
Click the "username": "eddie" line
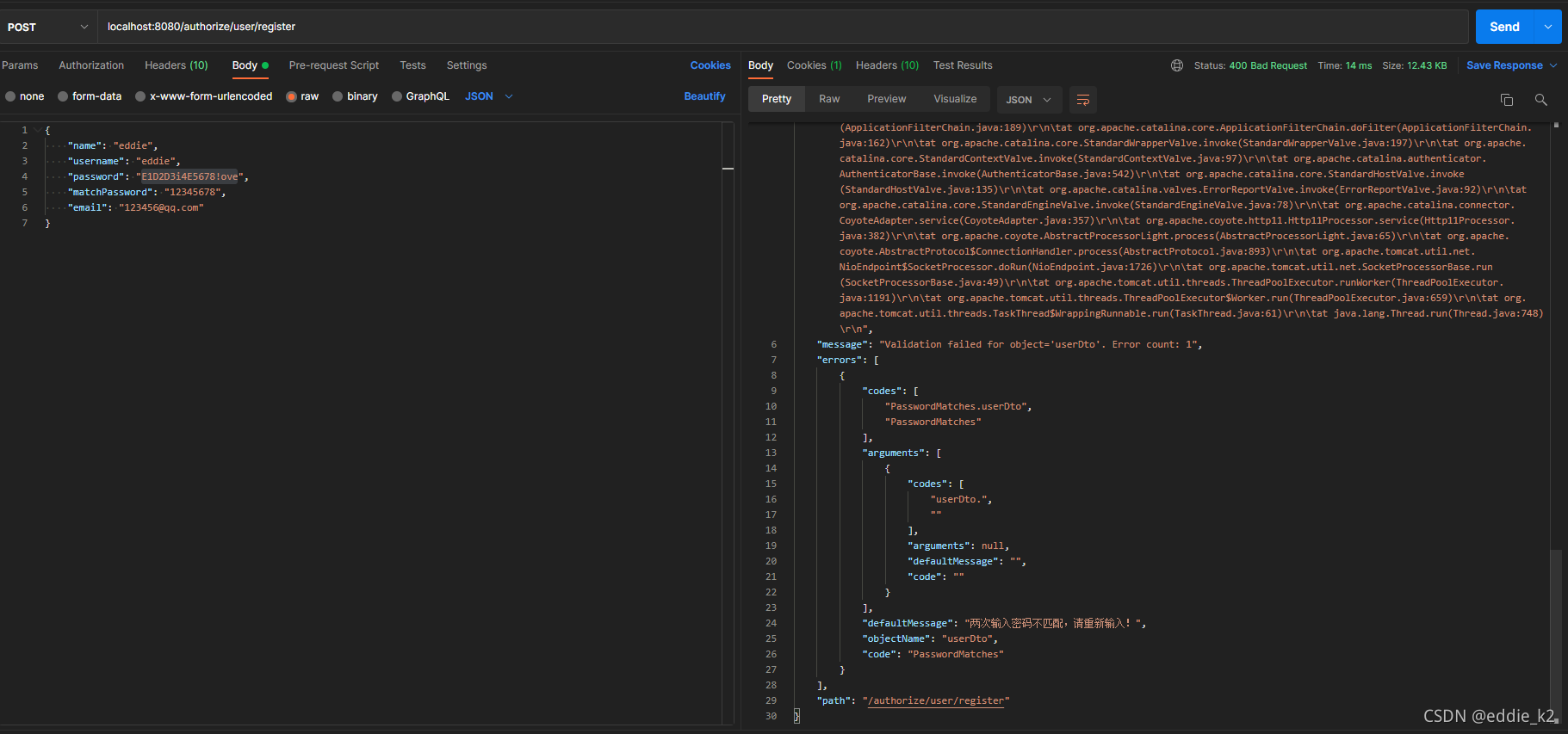pyautogui.click(x=124, y=161)
